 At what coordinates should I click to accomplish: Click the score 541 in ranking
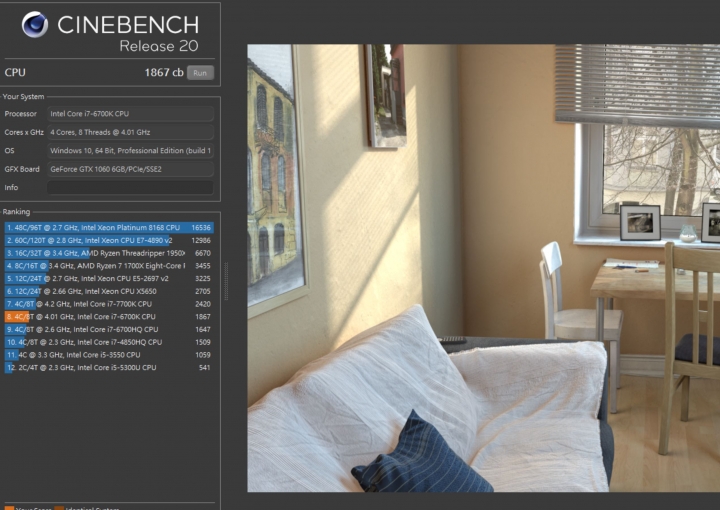pos(205,368)
